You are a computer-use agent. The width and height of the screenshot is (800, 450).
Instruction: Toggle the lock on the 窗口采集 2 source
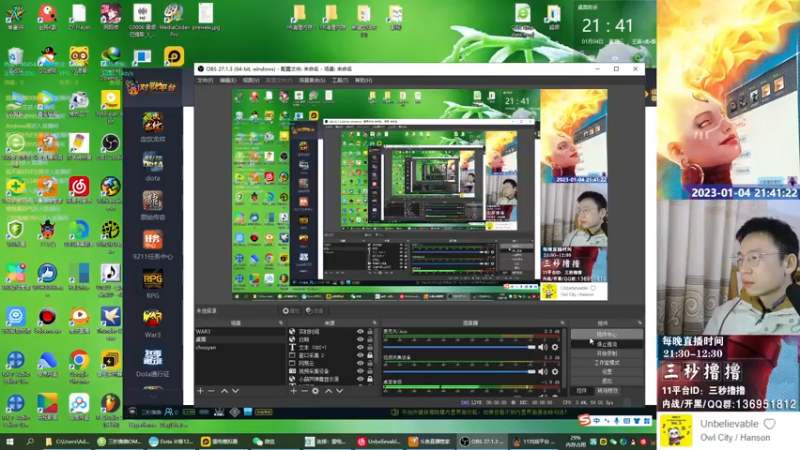[370, 356]
